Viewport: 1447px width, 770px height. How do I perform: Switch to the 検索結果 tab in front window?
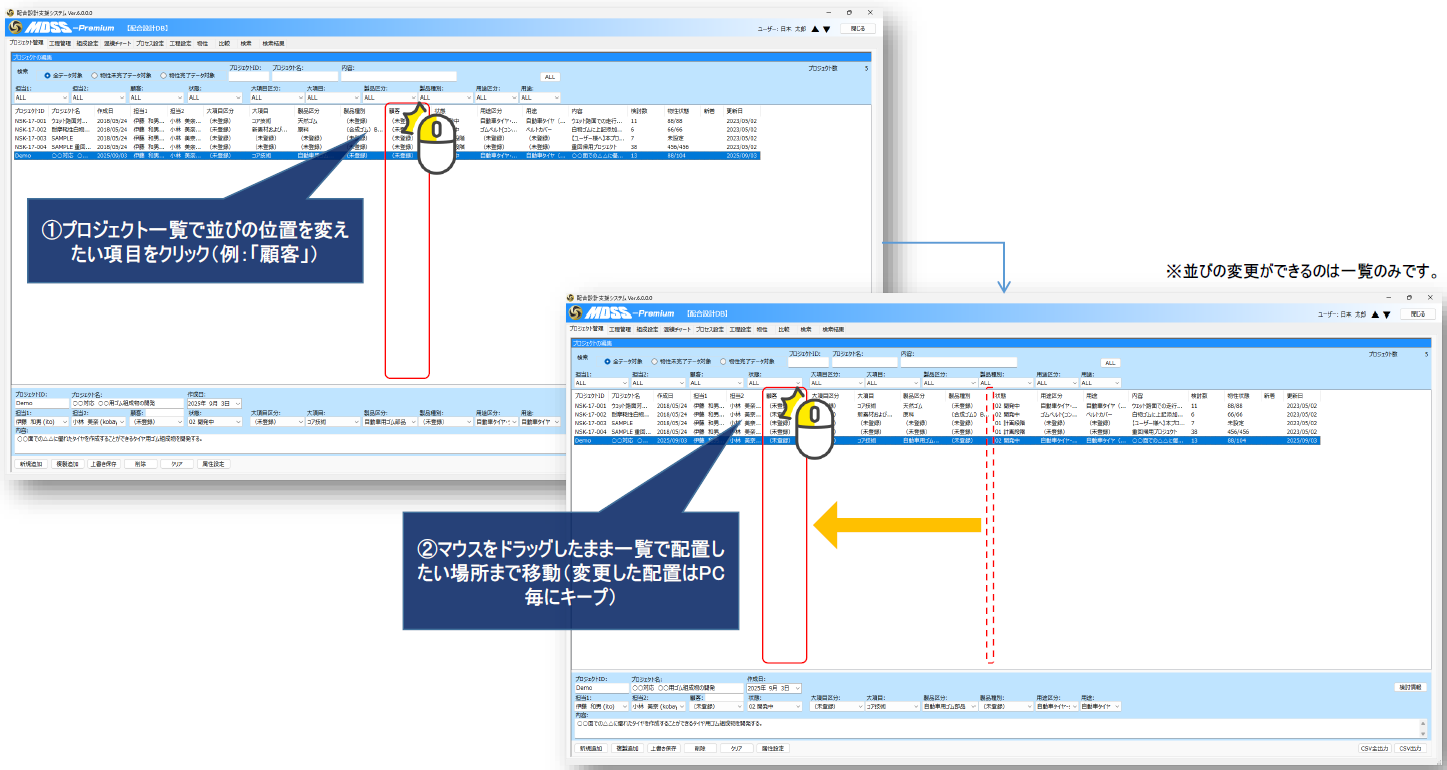(x=833, y=329)
